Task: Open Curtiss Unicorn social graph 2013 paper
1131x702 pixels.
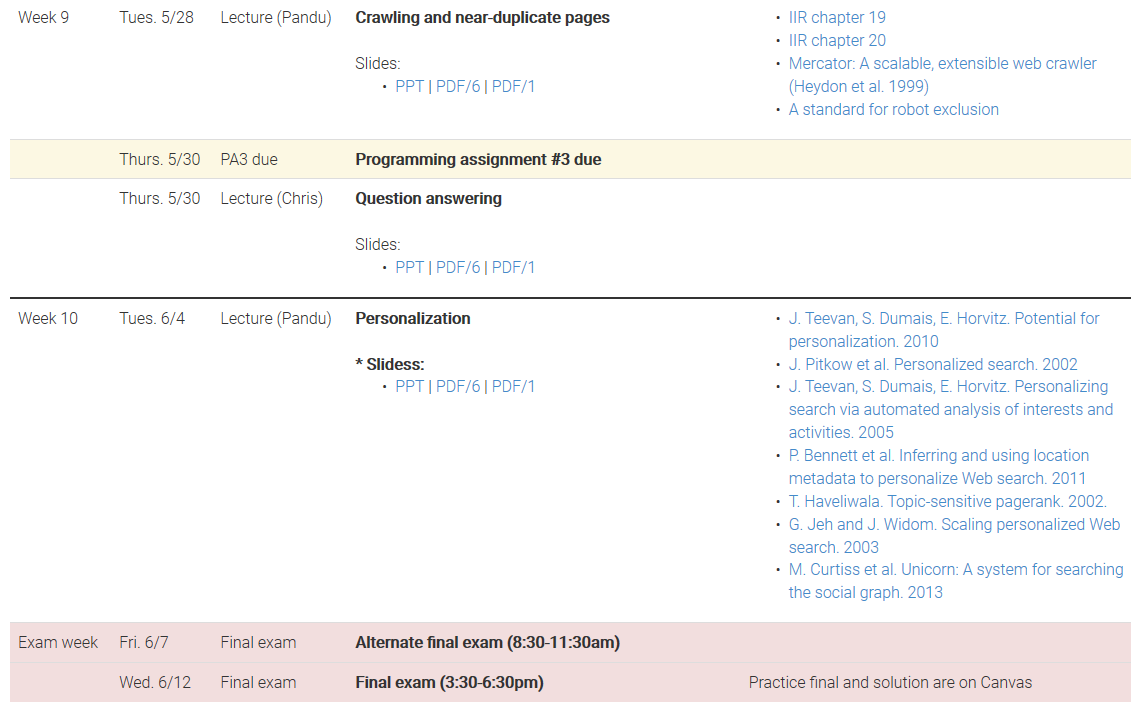Action: coord(956,581)
